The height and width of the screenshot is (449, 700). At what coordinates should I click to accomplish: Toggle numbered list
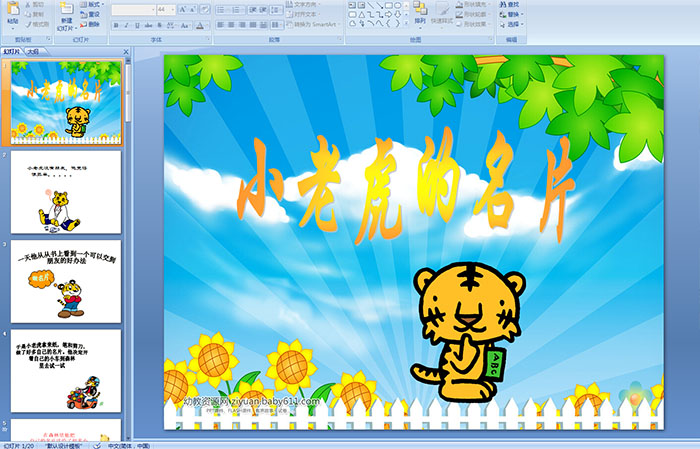coord(235,10)
